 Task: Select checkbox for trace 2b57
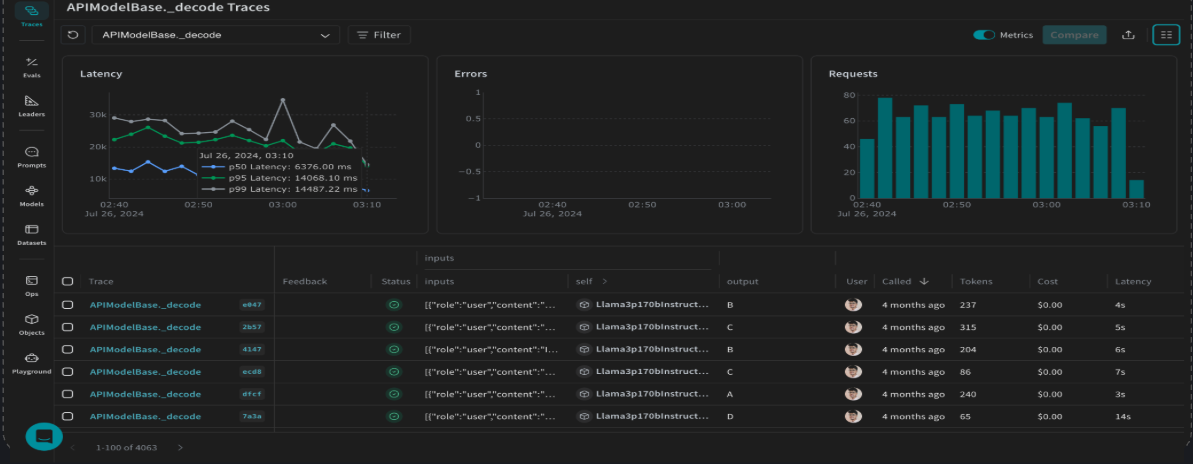(68, 327)
